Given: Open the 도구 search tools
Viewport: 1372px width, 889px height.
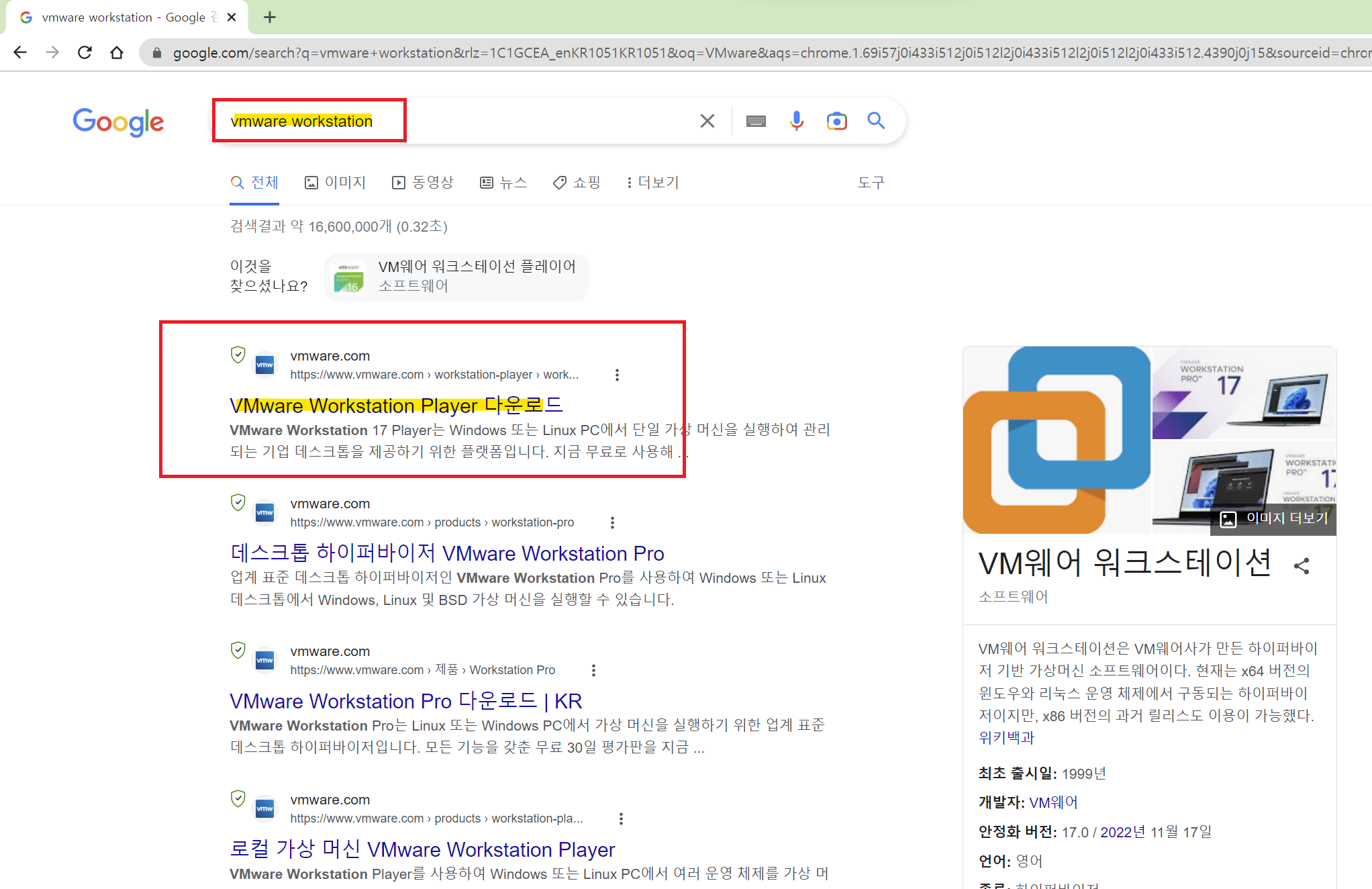Looking at the screenshot, I should (x=871, y=183).
